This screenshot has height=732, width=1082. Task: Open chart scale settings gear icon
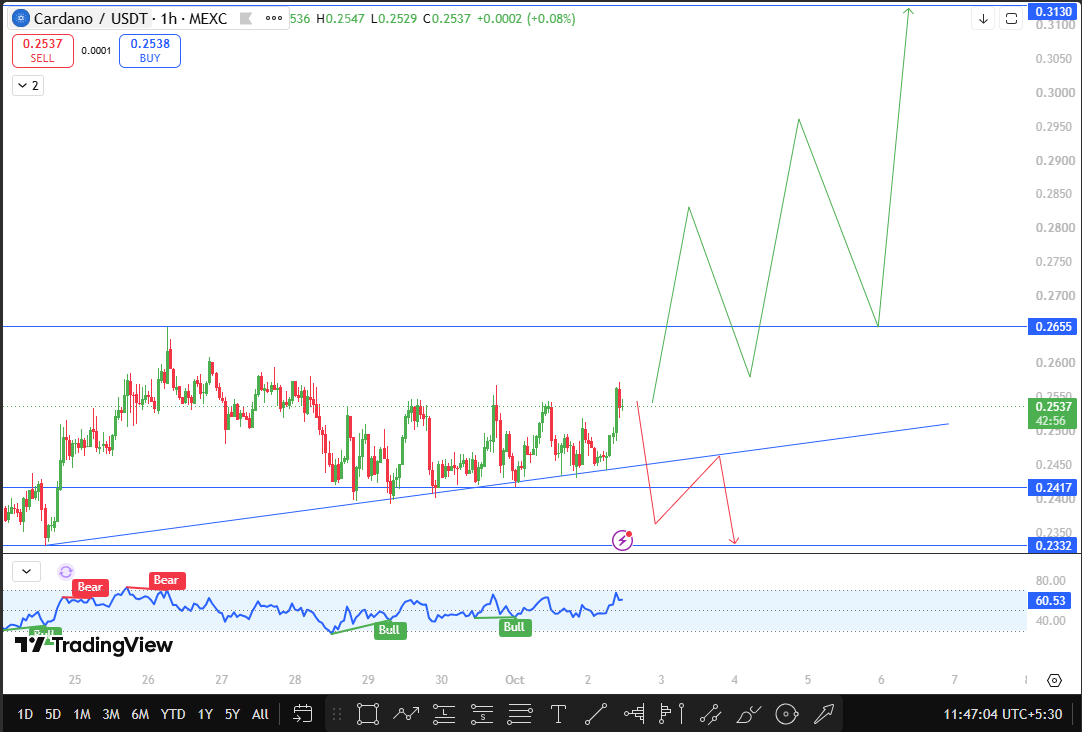point(1054,680)
